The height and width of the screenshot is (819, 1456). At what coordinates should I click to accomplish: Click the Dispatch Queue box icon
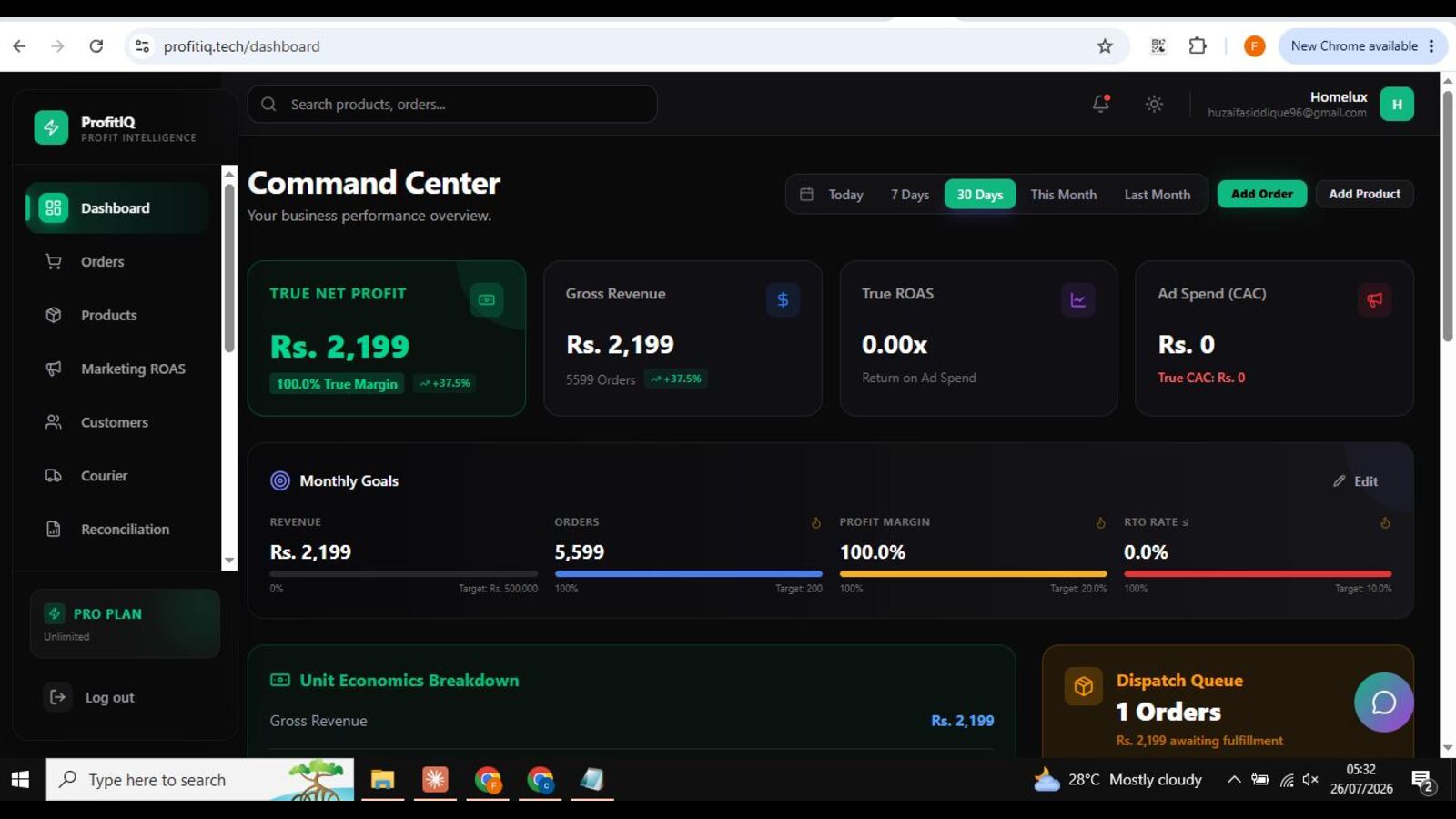(x=1083, y=686)
